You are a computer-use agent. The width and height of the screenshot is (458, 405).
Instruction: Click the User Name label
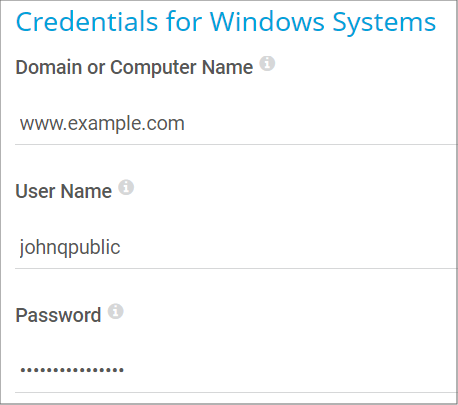(64, 192)
